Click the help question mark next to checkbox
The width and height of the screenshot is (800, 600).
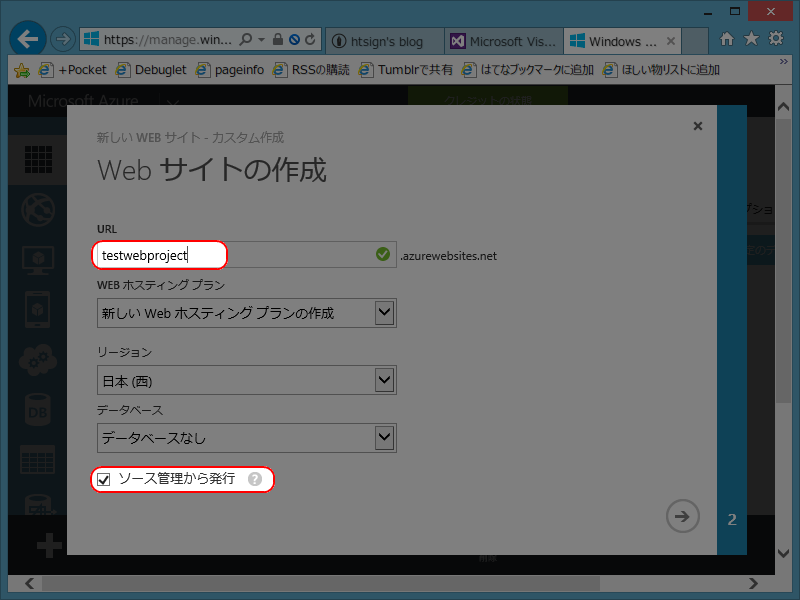point(255,480)
